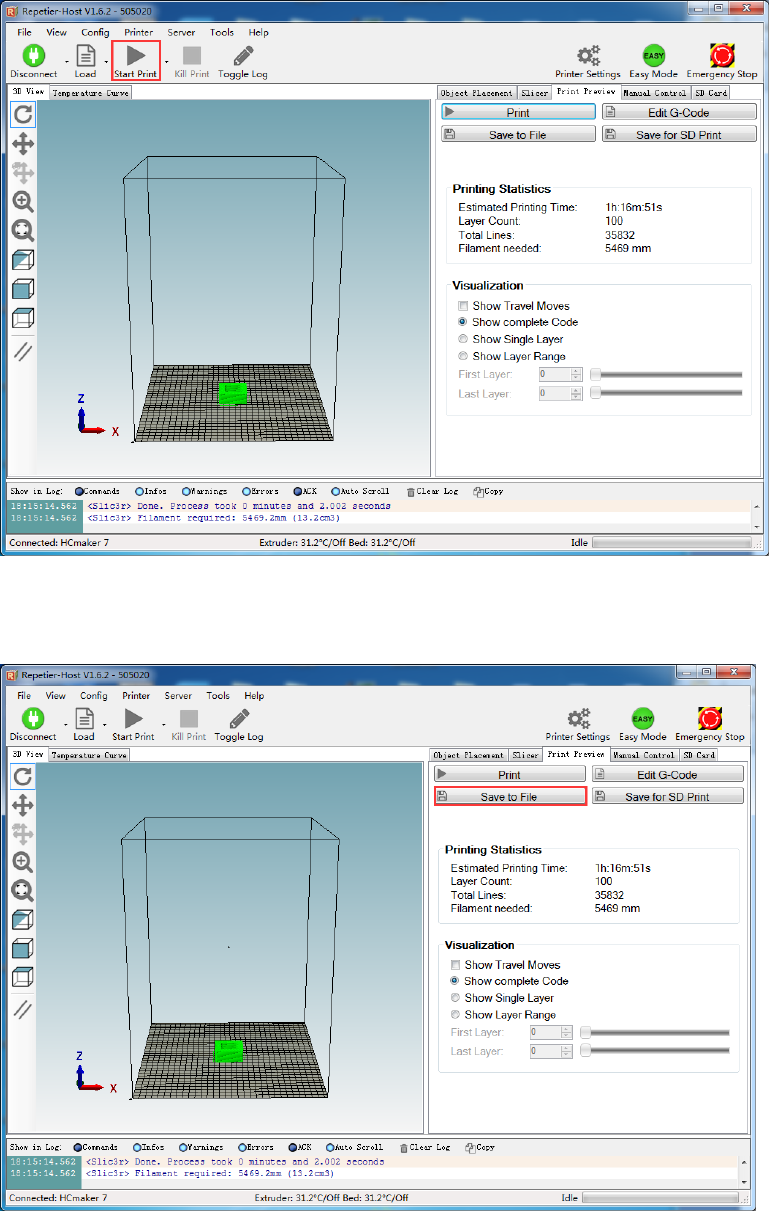Click the red-highlighted Save to File button

click(x=509, y=797)
